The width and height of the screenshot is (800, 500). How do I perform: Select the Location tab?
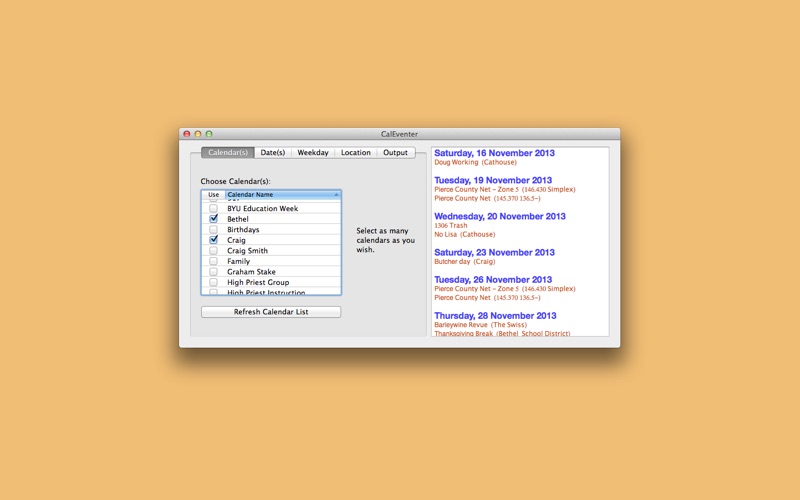[356, 153]
